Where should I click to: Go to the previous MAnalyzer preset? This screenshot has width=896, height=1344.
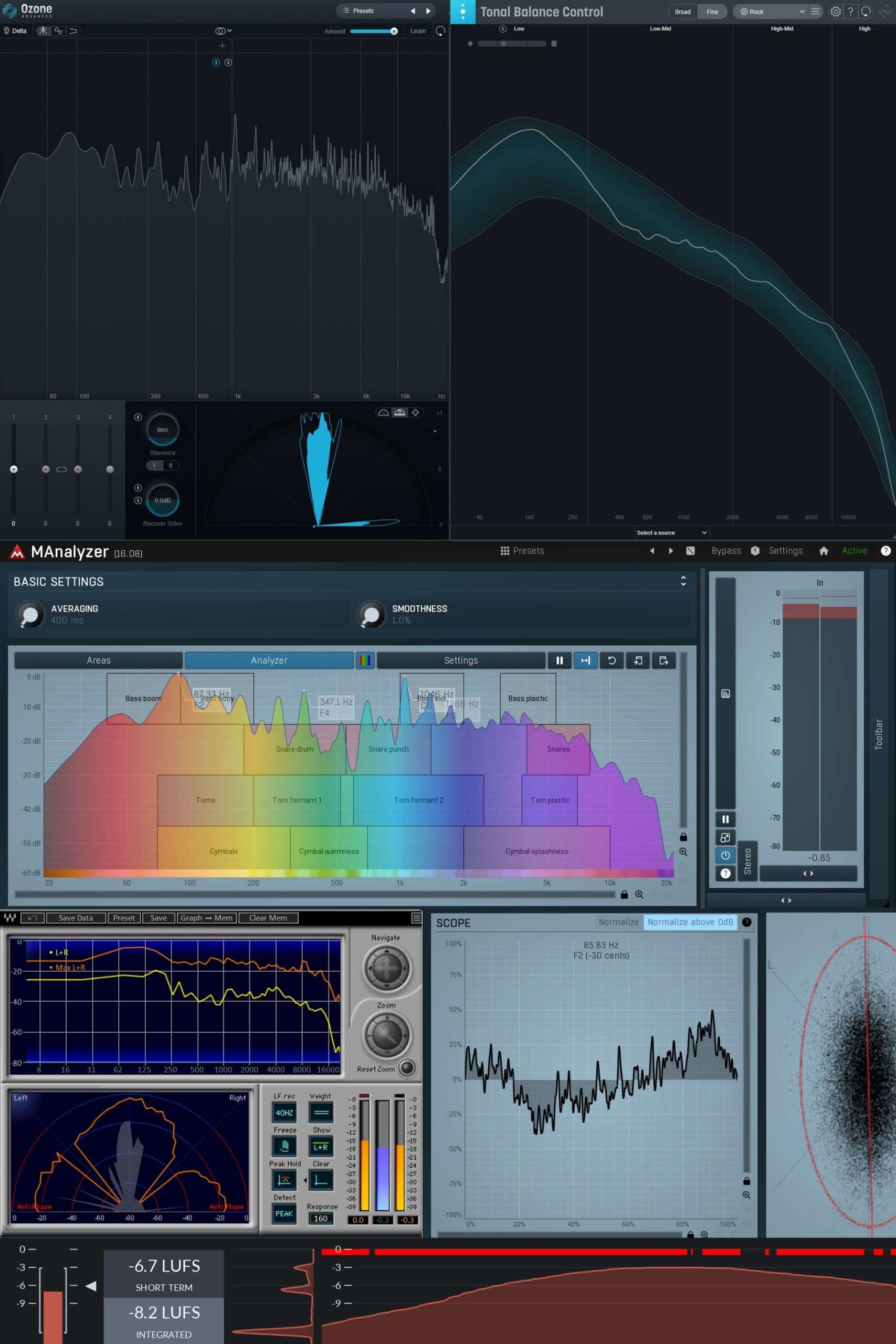point(652,551)
